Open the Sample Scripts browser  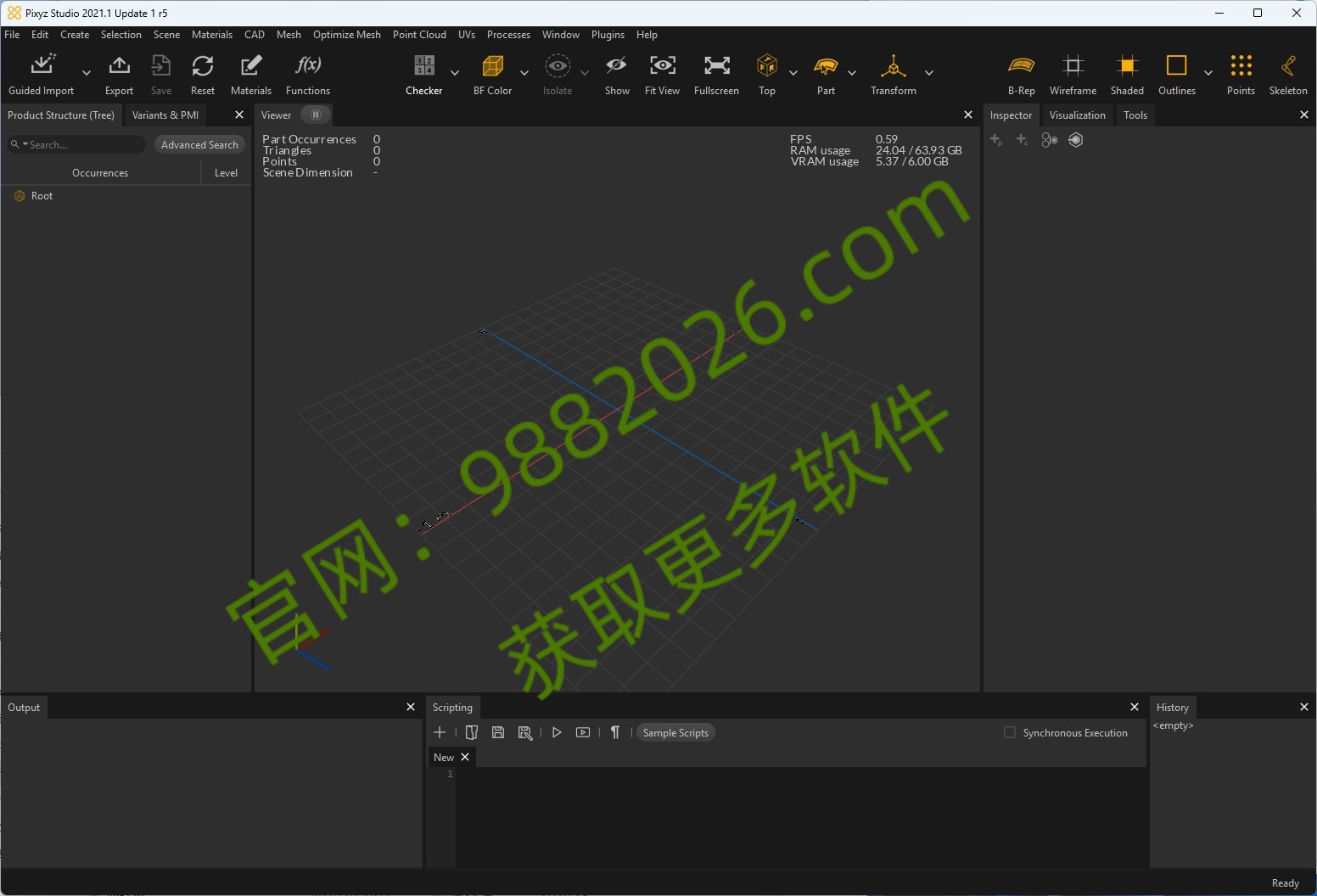pos(675,733)
